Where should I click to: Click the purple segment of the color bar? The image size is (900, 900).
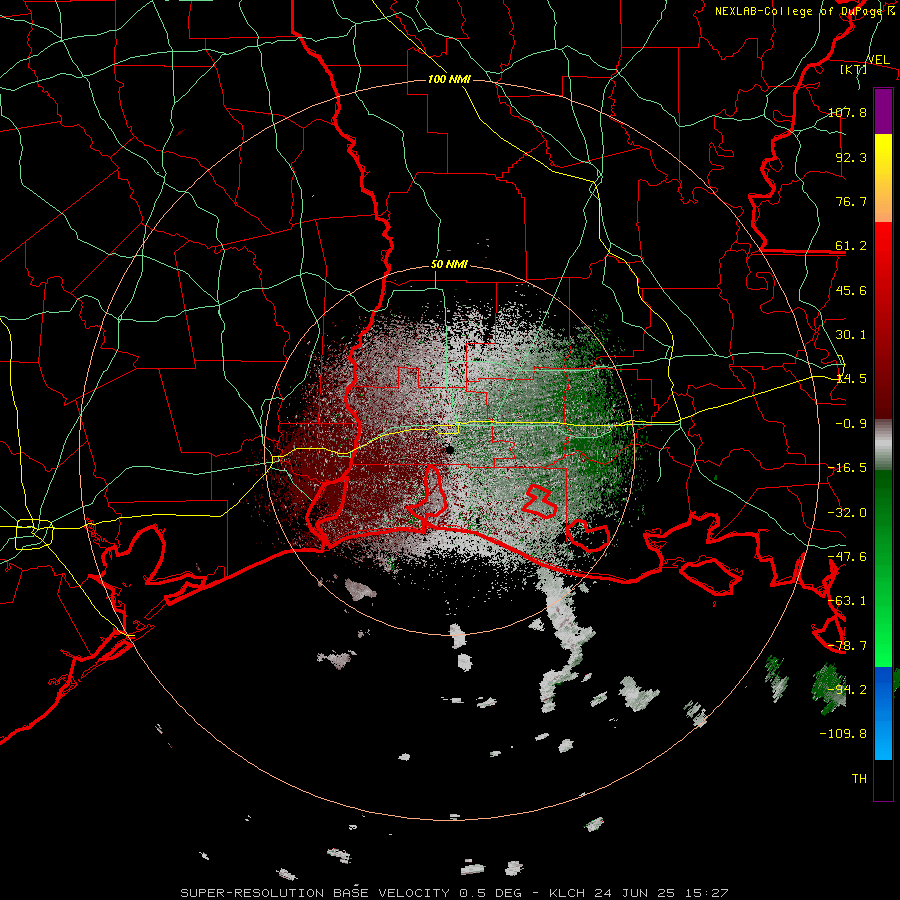coord(883,112)
